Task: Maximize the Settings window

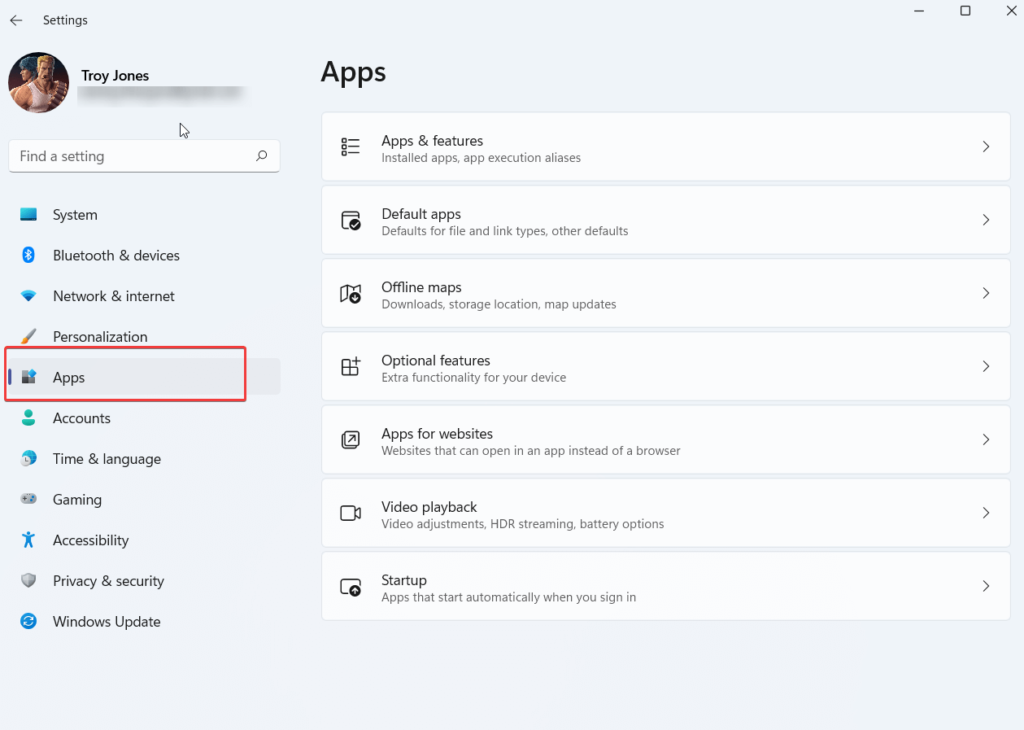Action: tap(965, 11)
